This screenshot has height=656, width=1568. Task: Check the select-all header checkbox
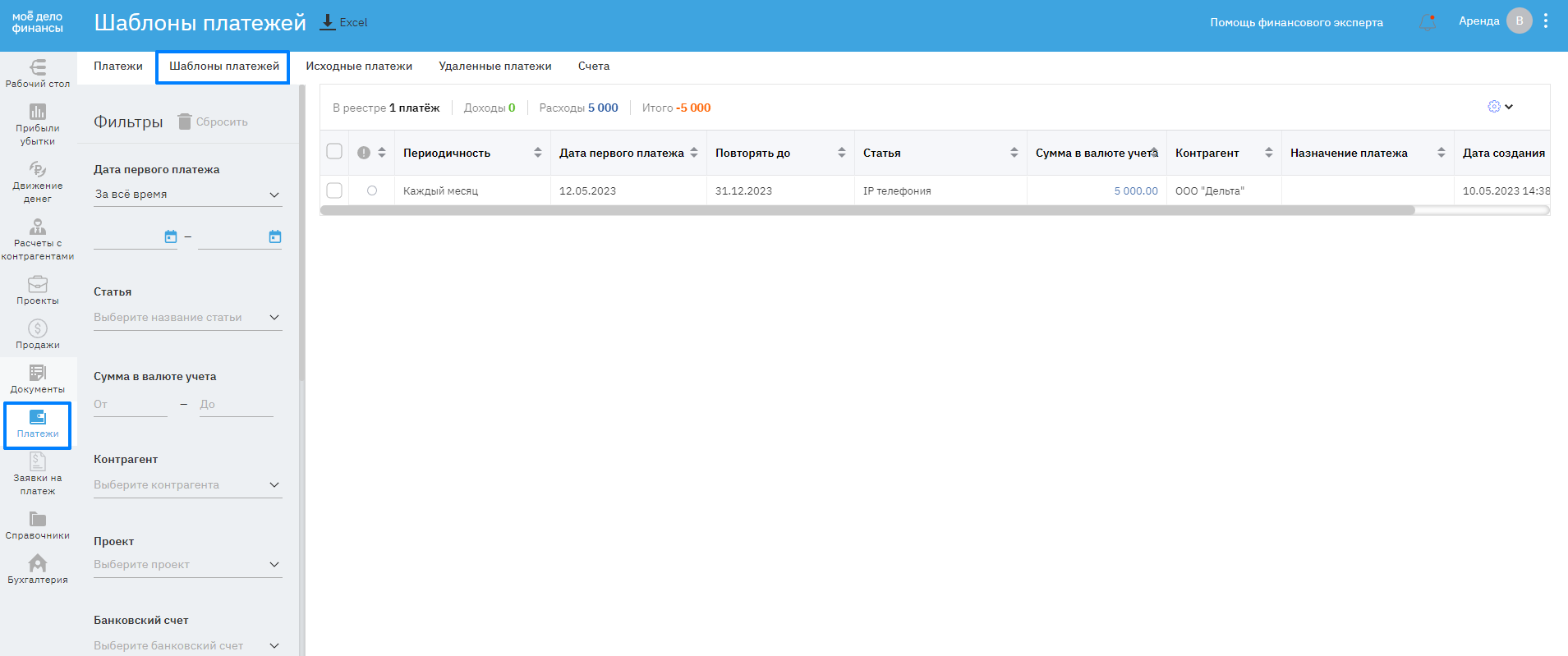click(x=334, y=152)
